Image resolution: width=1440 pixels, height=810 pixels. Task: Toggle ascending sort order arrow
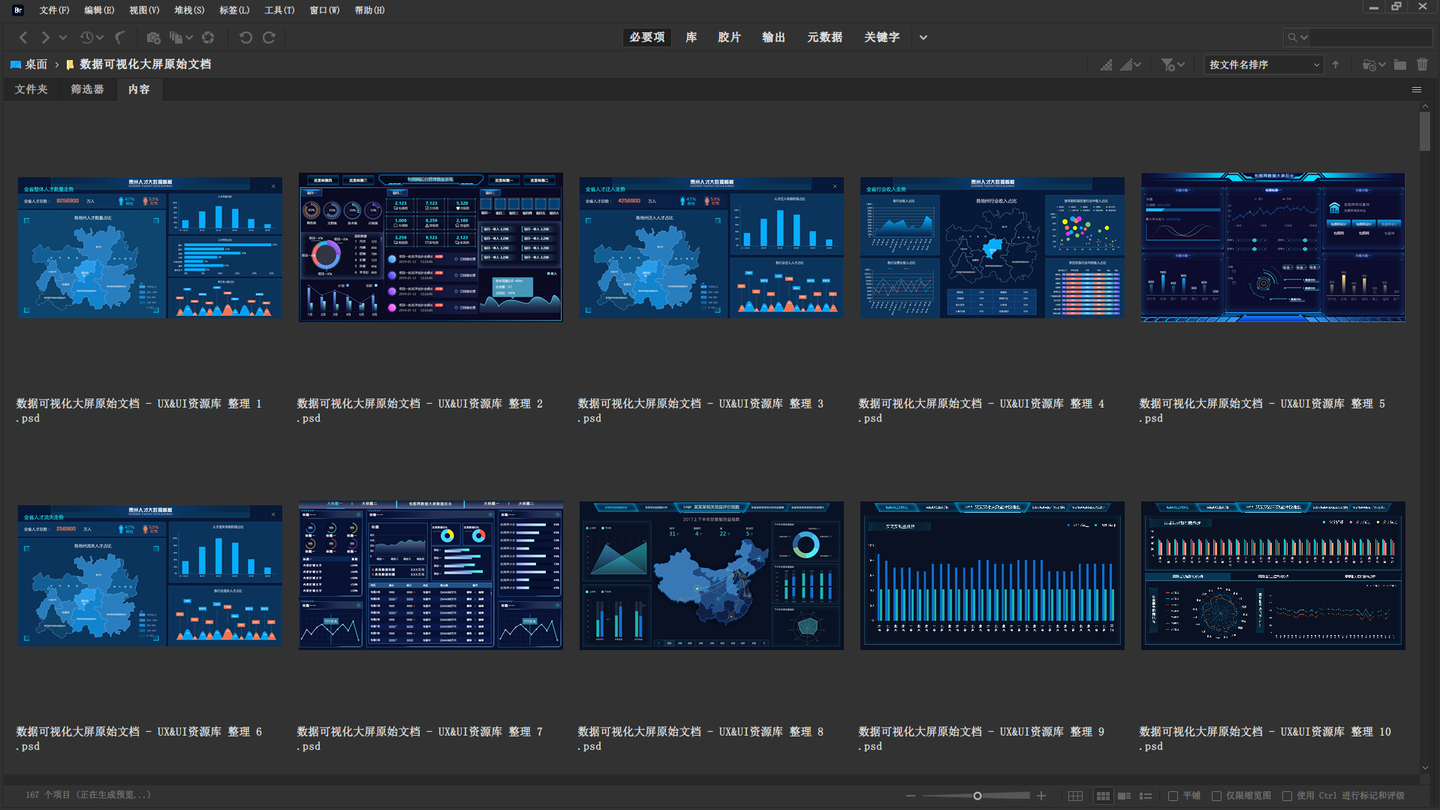[x=1335, y=64]
